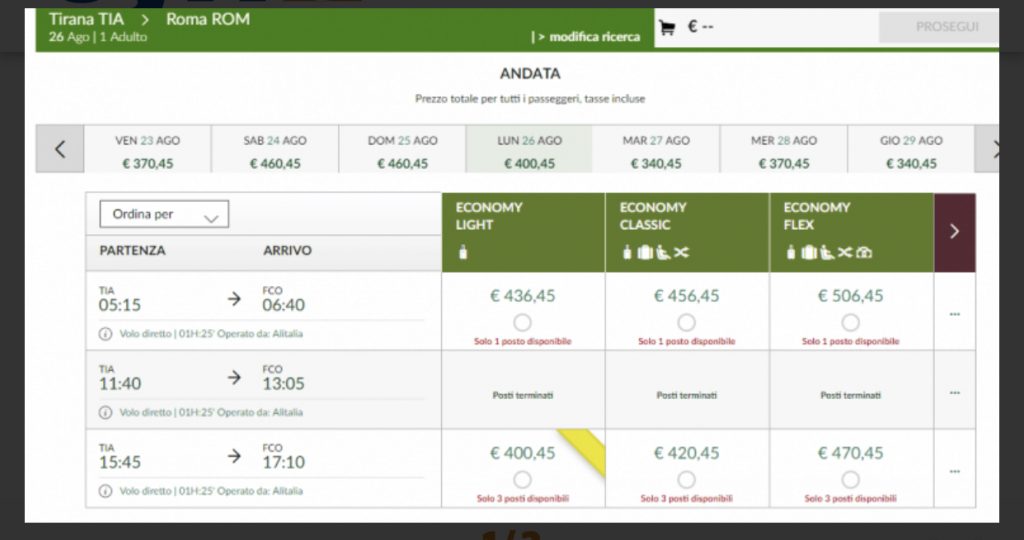1024x540 pixels.
Task: Click Solo 3 posti disponibili under €470,45
Action: pos(850,499)
